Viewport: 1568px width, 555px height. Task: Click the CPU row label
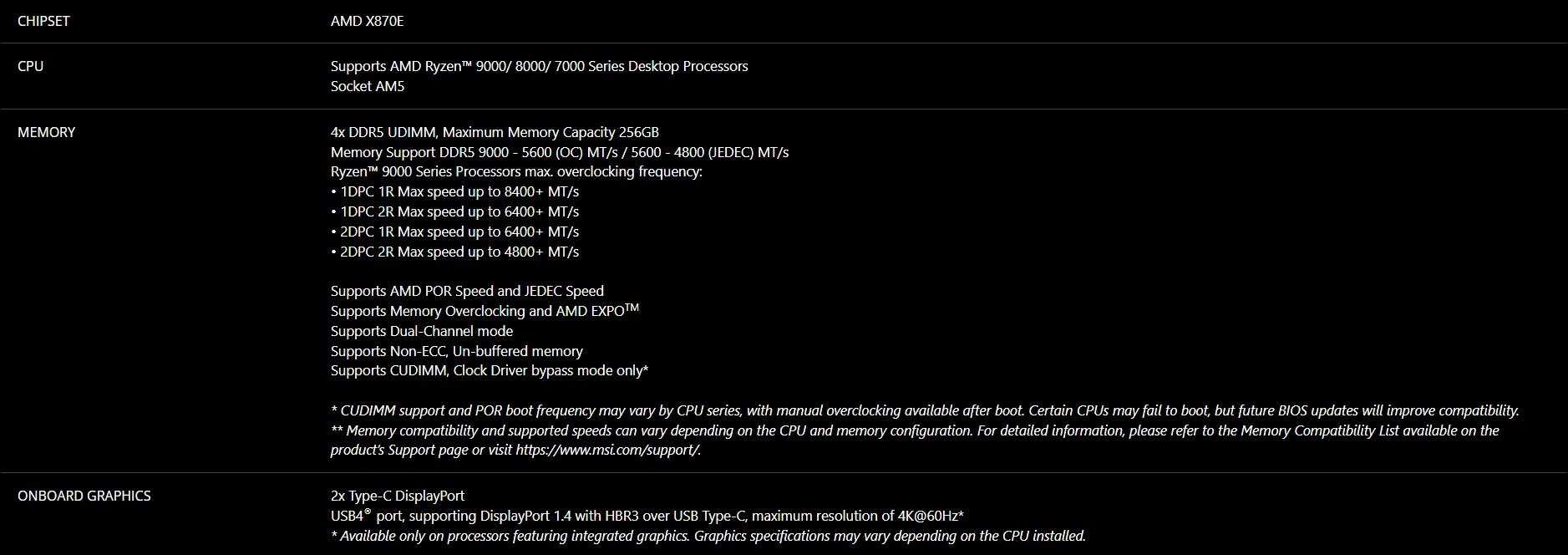click(x=30, y=66)
